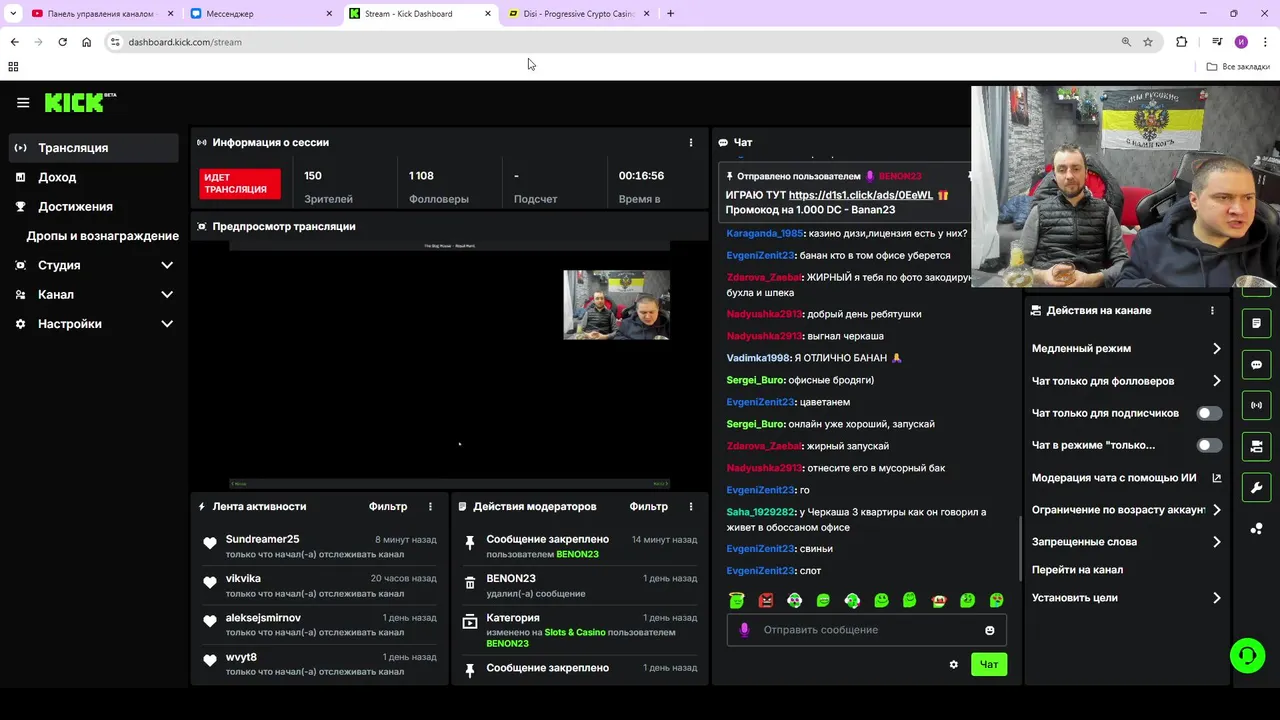Screen dimensions: 1280x720
Task: Click the Отправить сообщение chat input
Action: (866, 630)
